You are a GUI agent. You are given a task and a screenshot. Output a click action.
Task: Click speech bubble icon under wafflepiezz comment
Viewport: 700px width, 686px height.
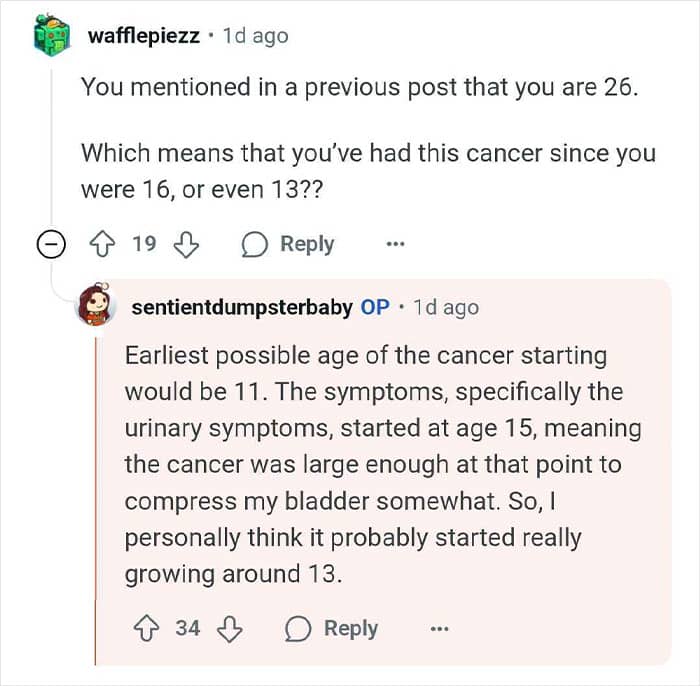pyautogui.click(x=255, y=245)
